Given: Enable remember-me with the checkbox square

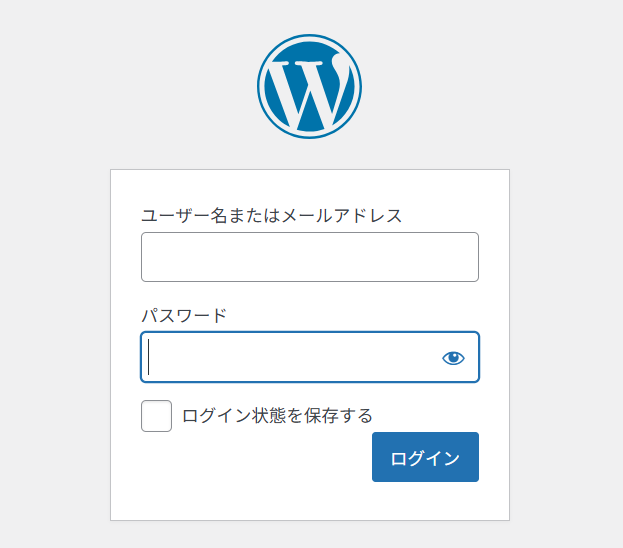Looking at the screenshot, I should click(156, 416).
